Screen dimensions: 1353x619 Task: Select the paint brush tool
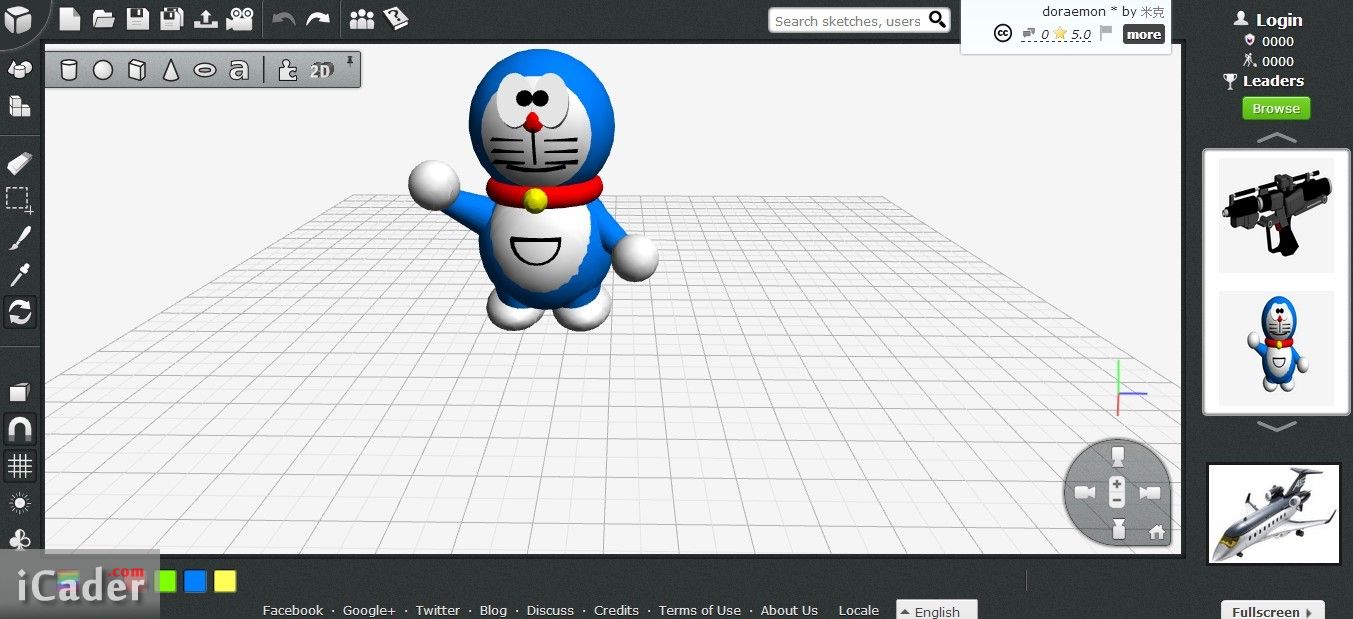tap(20, 237)
